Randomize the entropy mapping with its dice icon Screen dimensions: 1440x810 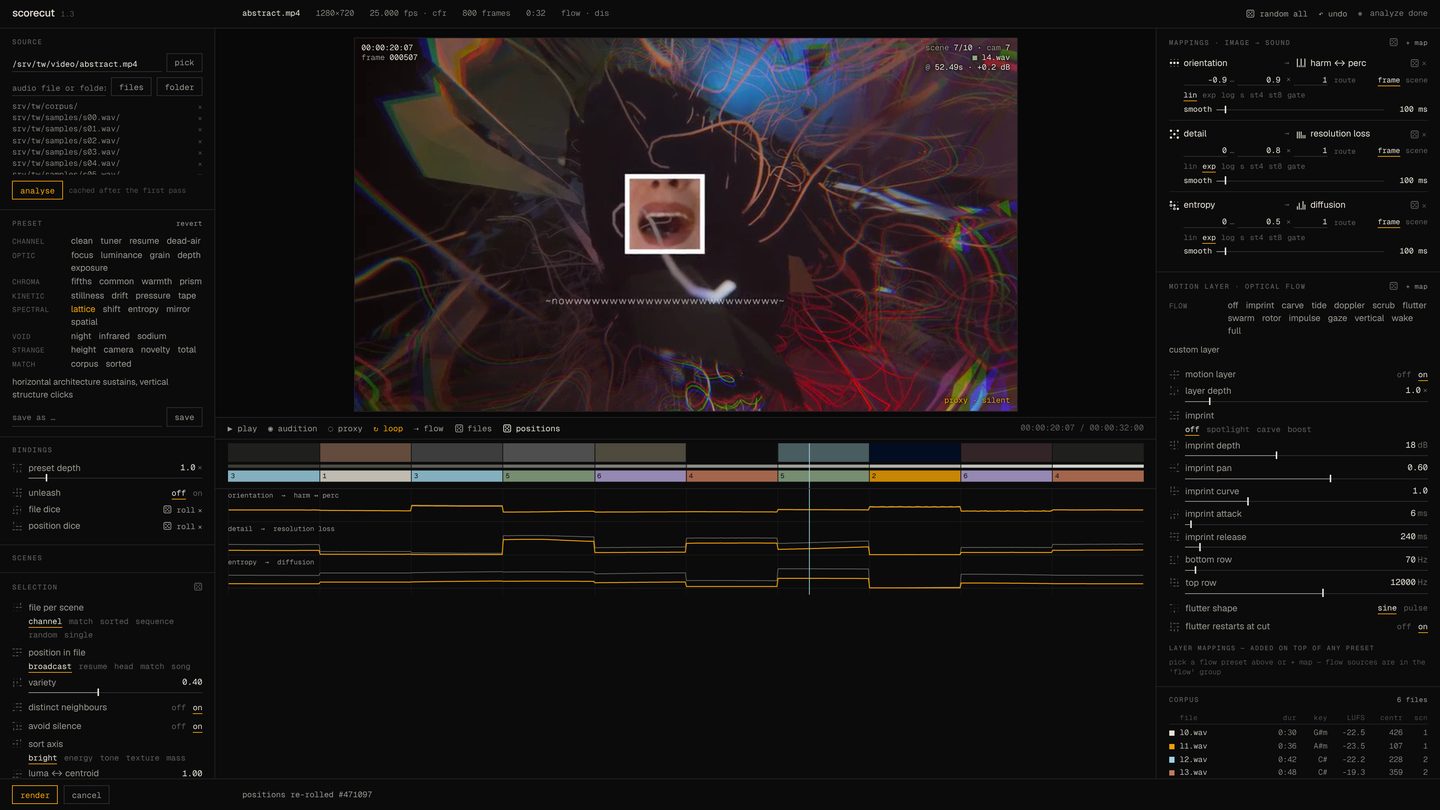click(x=1415, y=205)
